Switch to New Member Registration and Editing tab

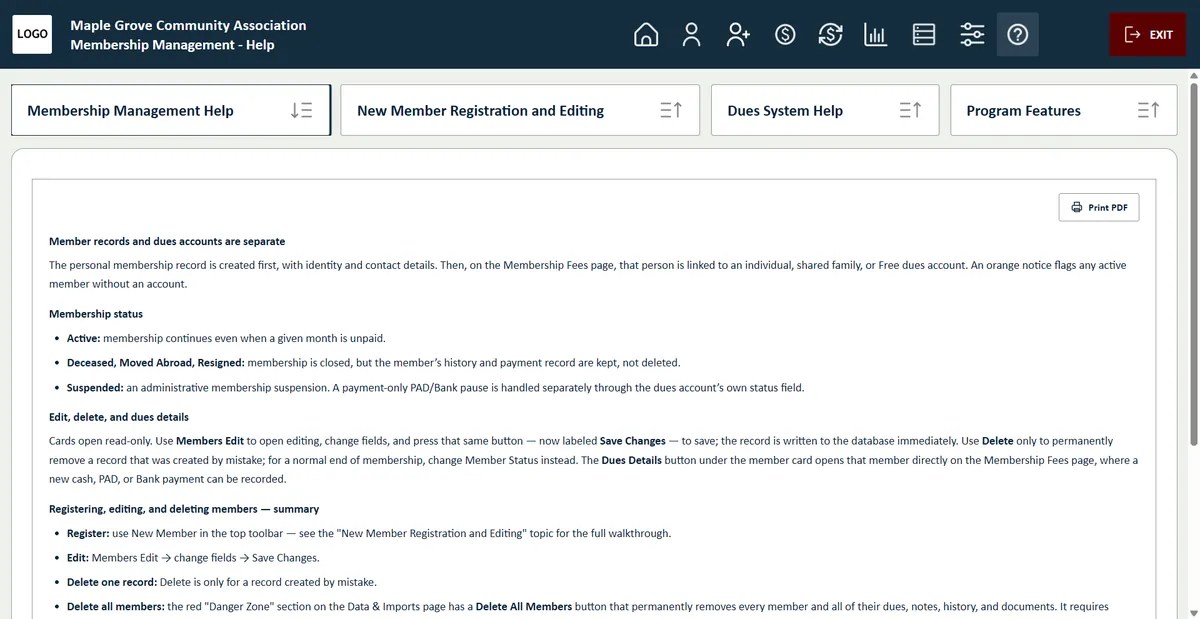coord(520,110)
